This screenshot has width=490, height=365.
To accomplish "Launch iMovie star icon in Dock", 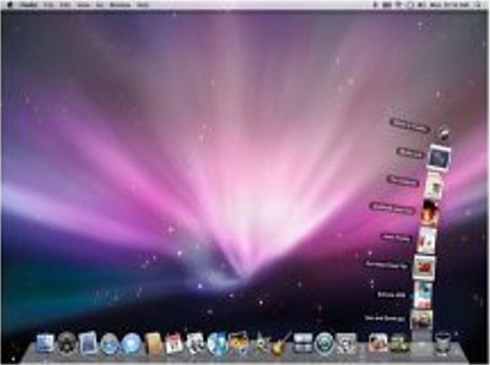I will 260,344.
